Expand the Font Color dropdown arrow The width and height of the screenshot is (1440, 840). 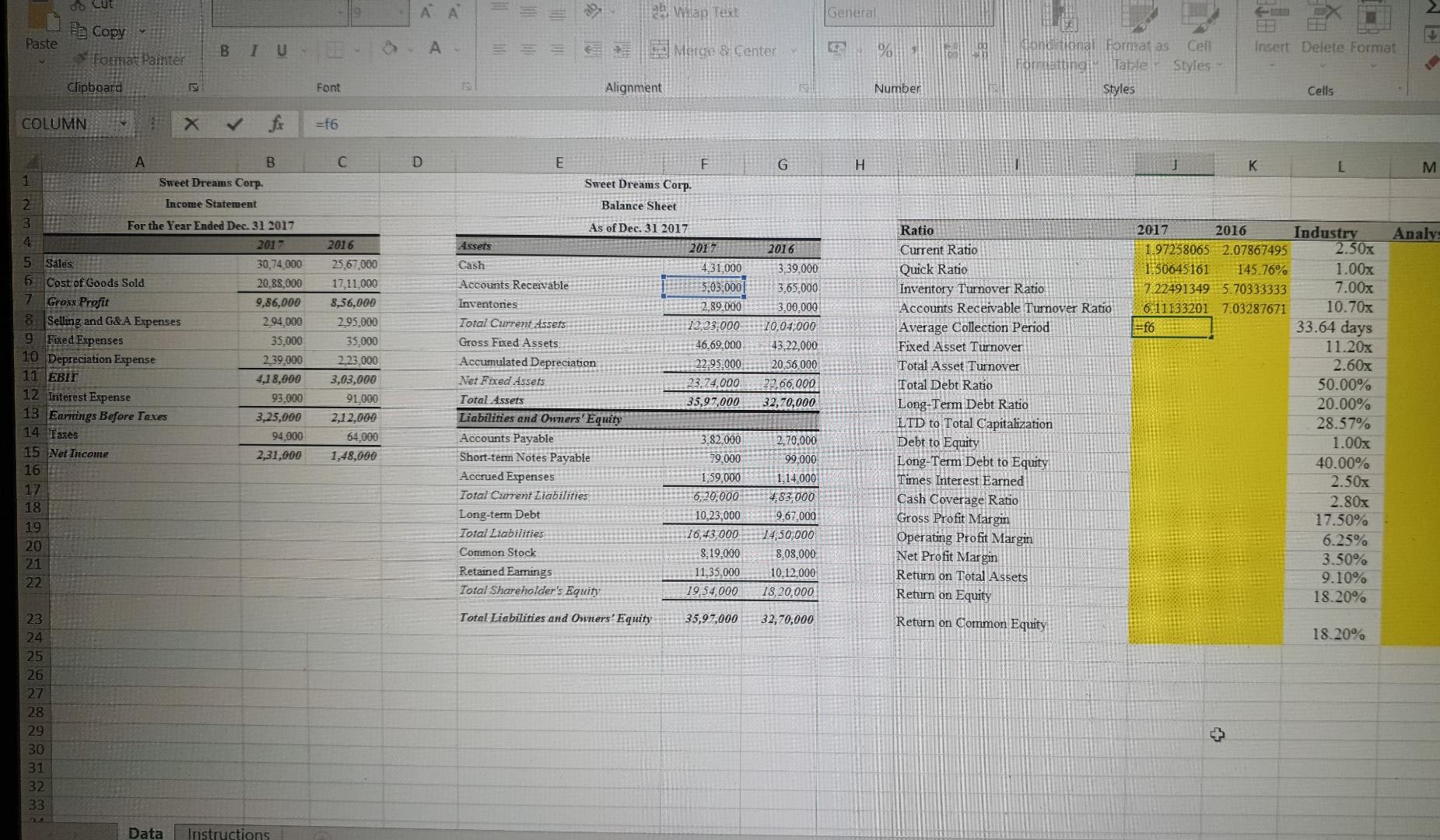457,51
